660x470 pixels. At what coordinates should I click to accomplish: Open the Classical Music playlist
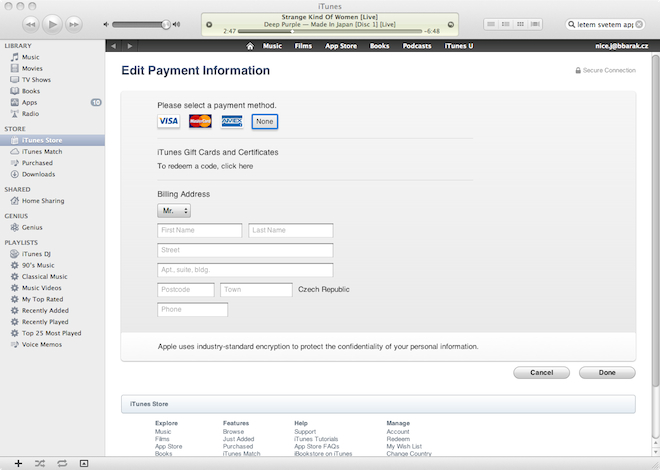(52, 276)
